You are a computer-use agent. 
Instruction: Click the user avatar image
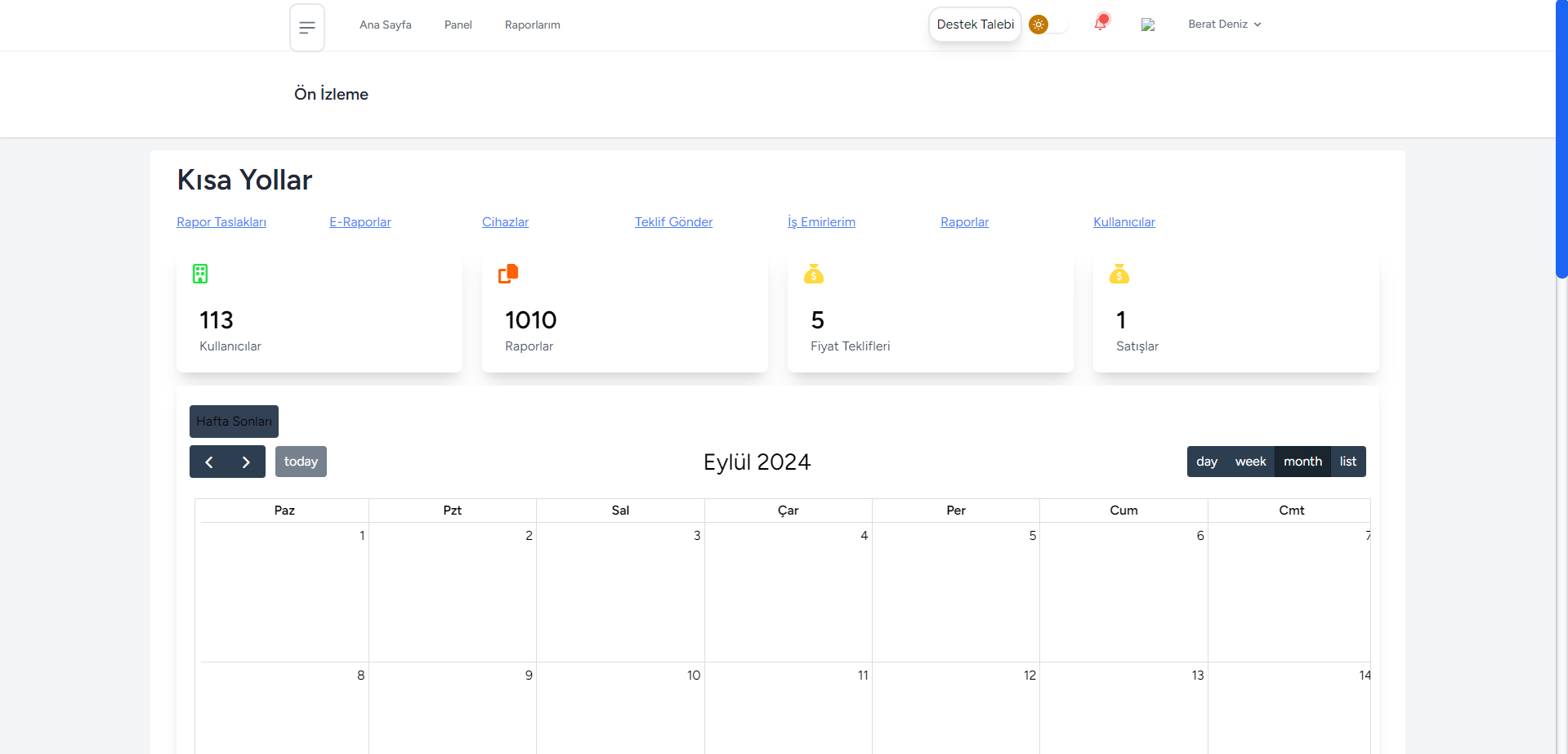(1148, 25)
